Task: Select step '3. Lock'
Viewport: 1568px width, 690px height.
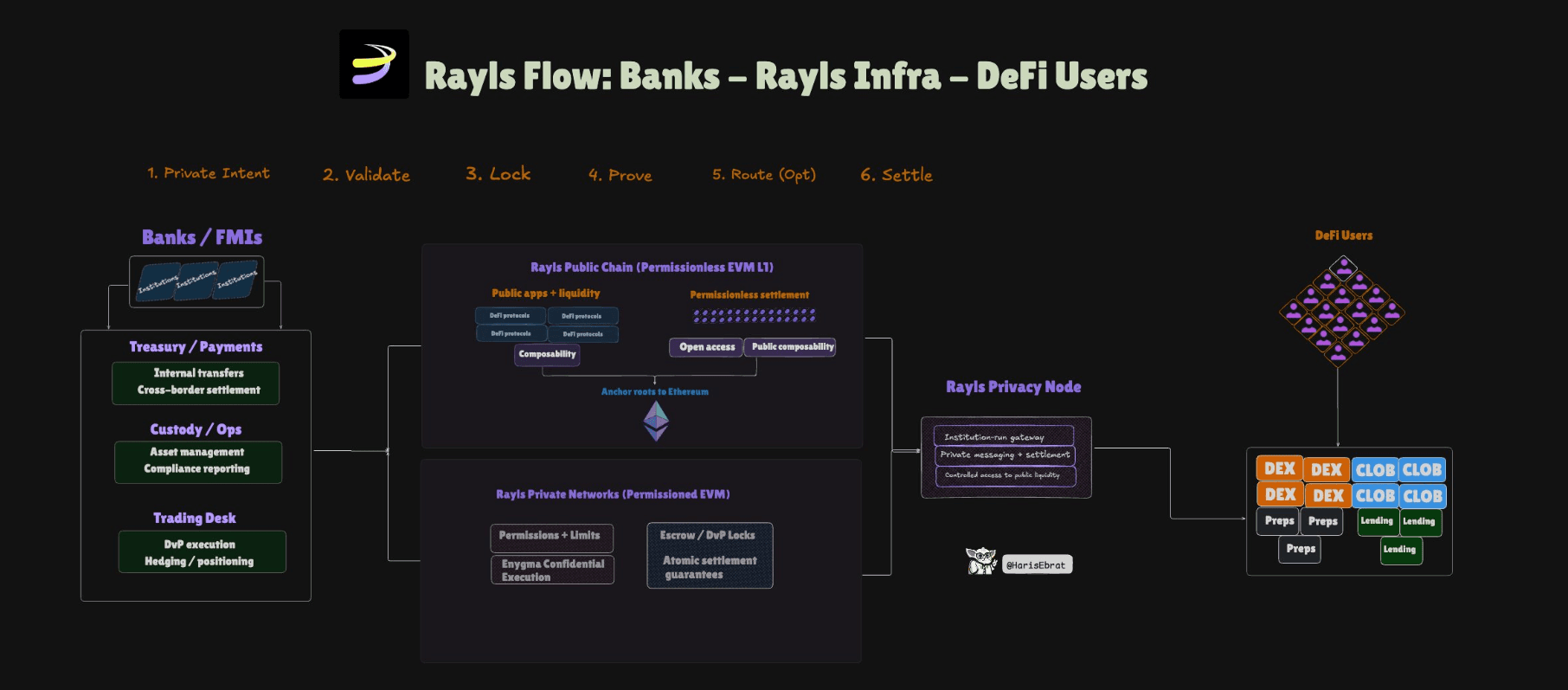Action: [498, 173]
